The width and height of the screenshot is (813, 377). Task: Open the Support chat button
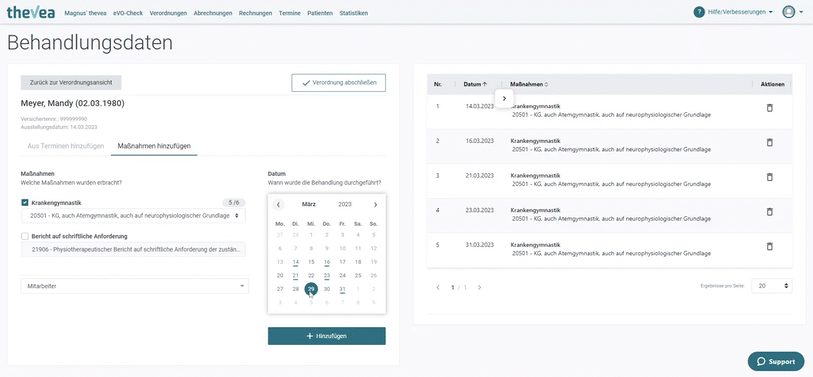tap(776, 361)
